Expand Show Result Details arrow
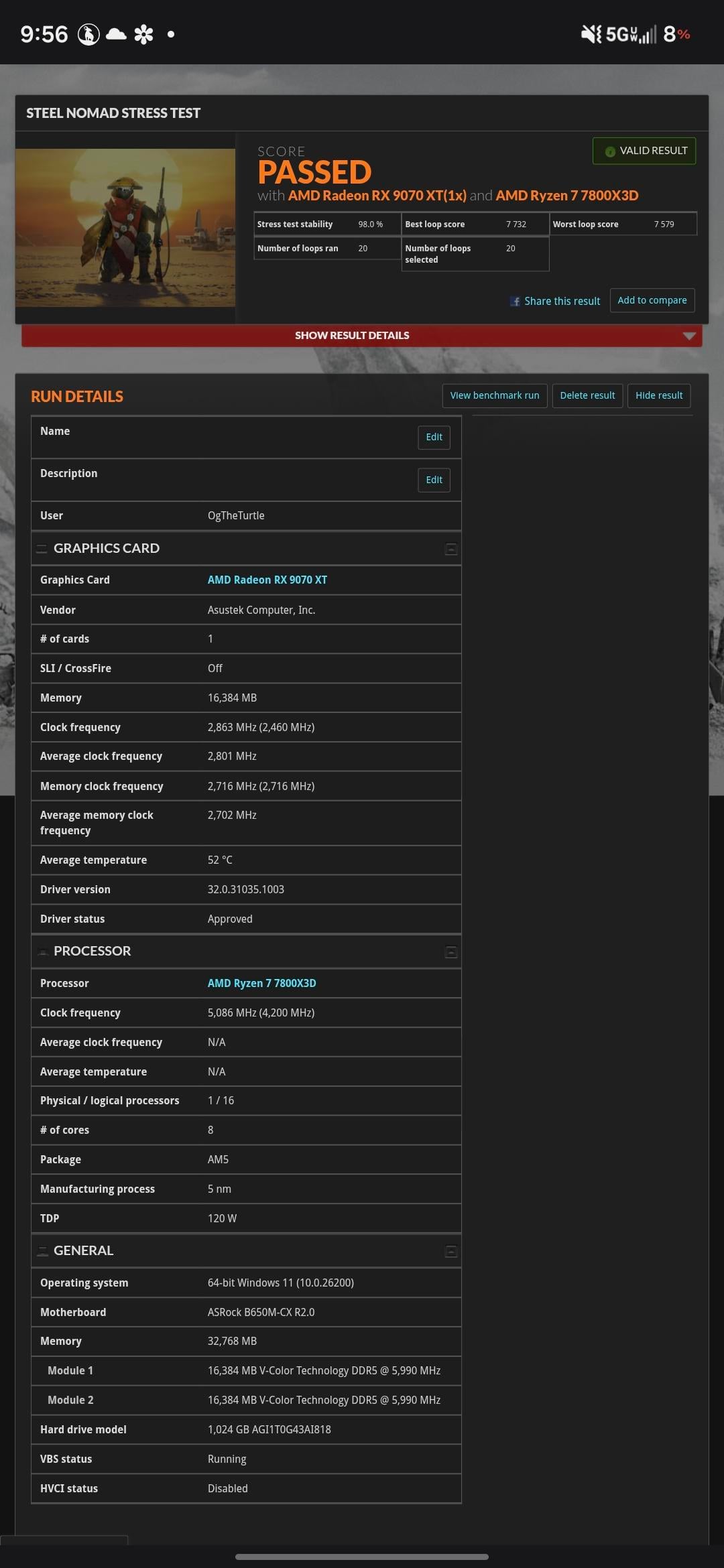The height and width of the screenshot is (1568, 724). click(x=688, y=336)
